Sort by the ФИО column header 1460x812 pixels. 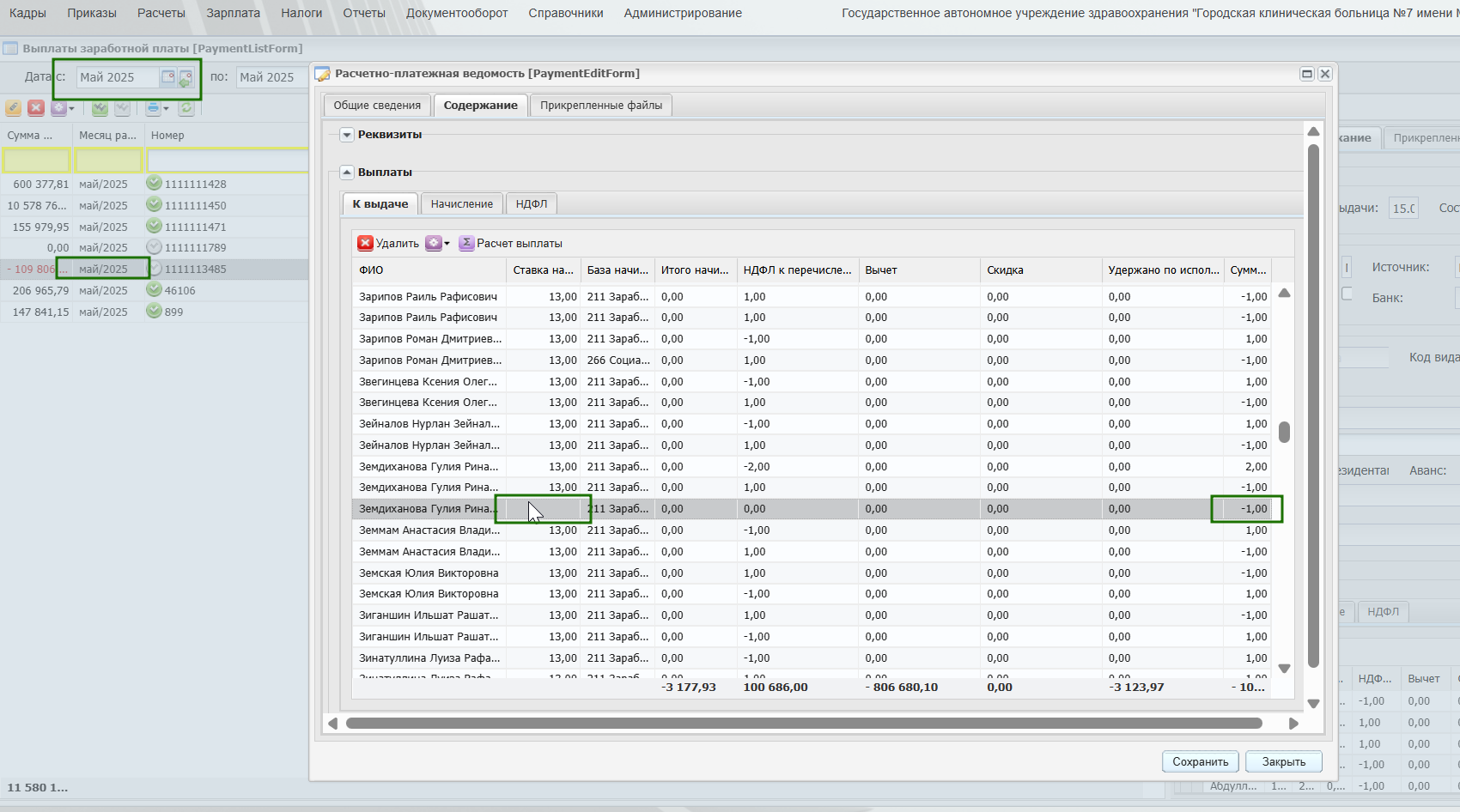429,270
